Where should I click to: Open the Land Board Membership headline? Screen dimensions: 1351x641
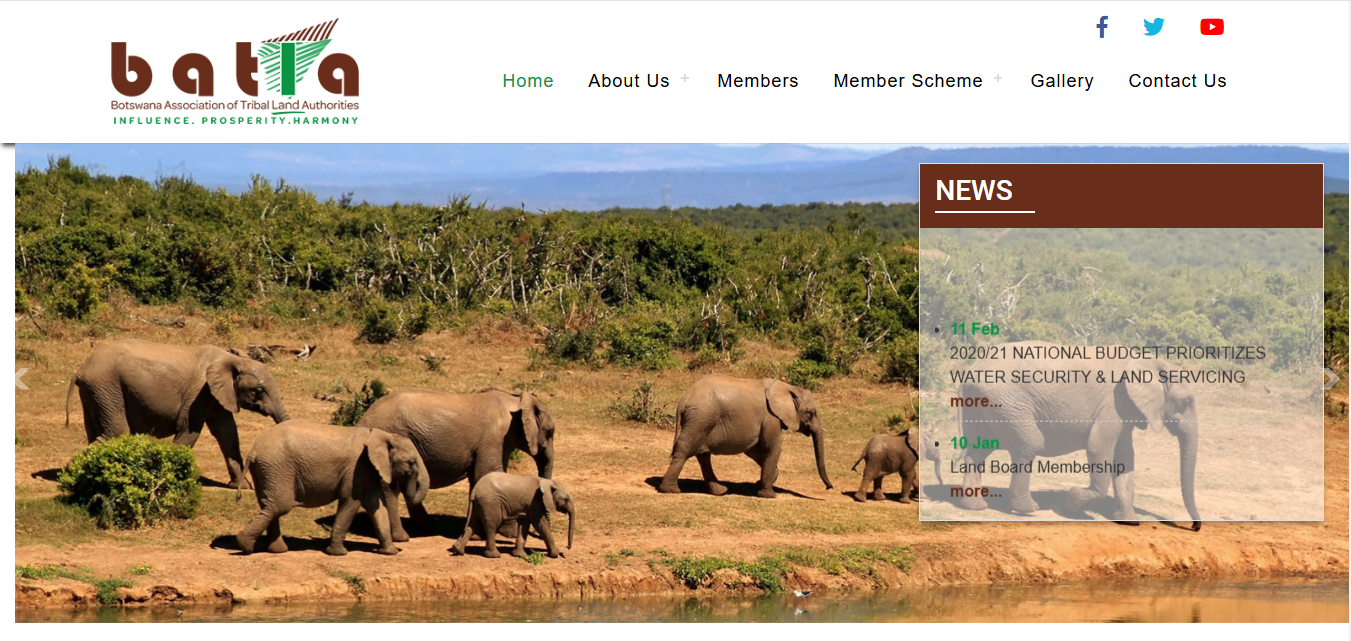pyautogui.click(x=1037, y=467)
